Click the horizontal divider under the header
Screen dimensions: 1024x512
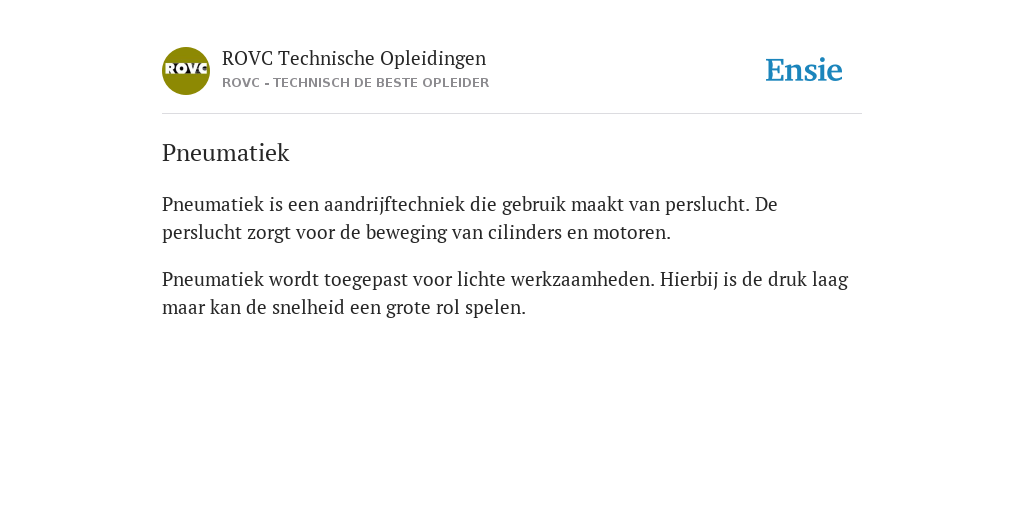coord(512,114)
